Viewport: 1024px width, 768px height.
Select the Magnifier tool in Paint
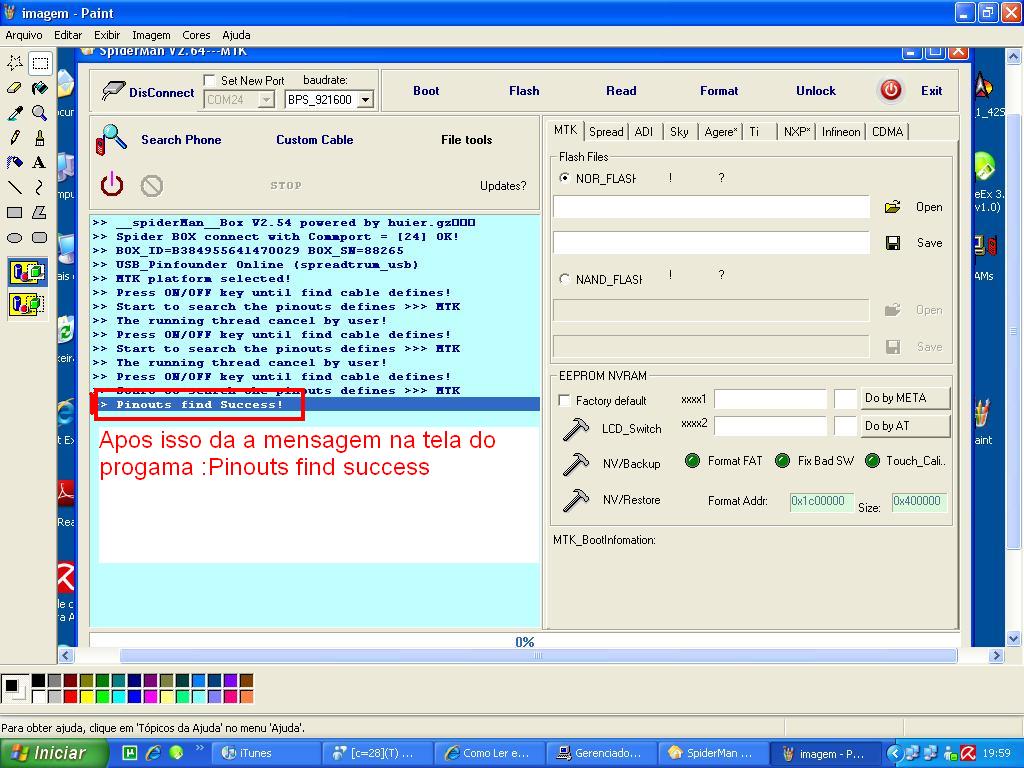(x=39, y=113)
